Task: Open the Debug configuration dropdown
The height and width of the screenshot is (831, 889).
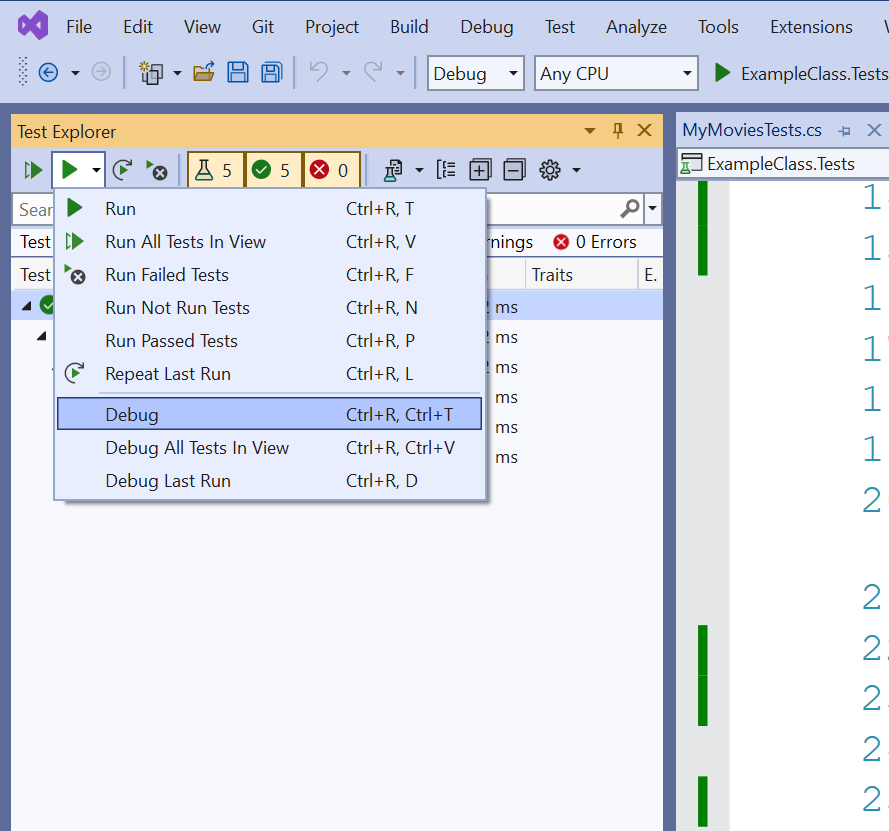Action: 475,73
